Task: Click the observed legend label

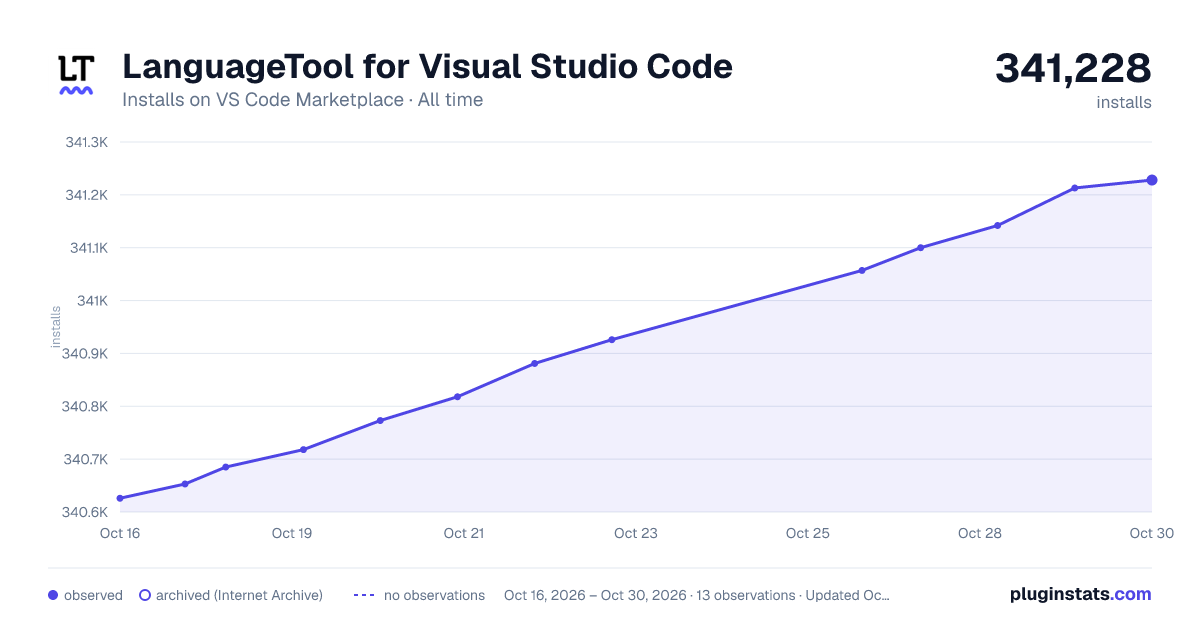Action: (x=93, y=595)
